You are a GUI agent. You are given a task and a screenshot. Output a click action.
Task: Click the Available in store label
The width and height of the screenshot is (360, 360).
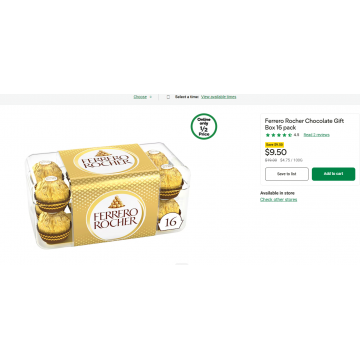click(277, 193)
